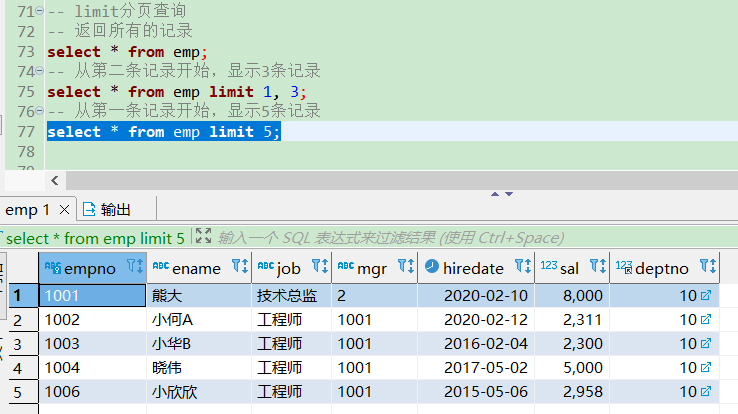The image size is (738, 414).
Task: Click the deptno foreign key type icon
Action: pos(624,267)
